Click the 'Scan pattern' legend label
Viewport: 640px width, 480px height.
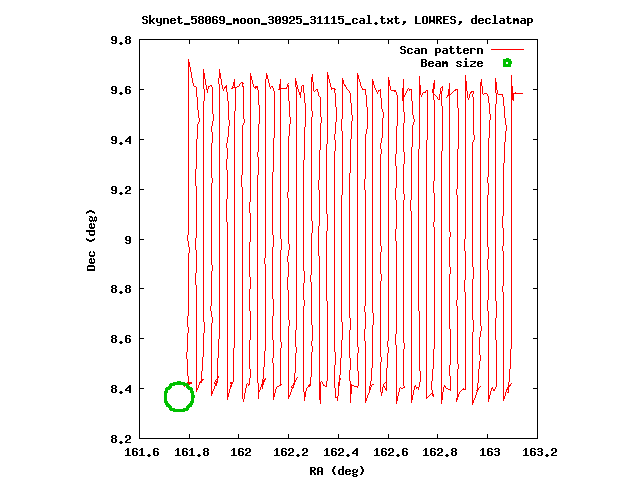441,50
